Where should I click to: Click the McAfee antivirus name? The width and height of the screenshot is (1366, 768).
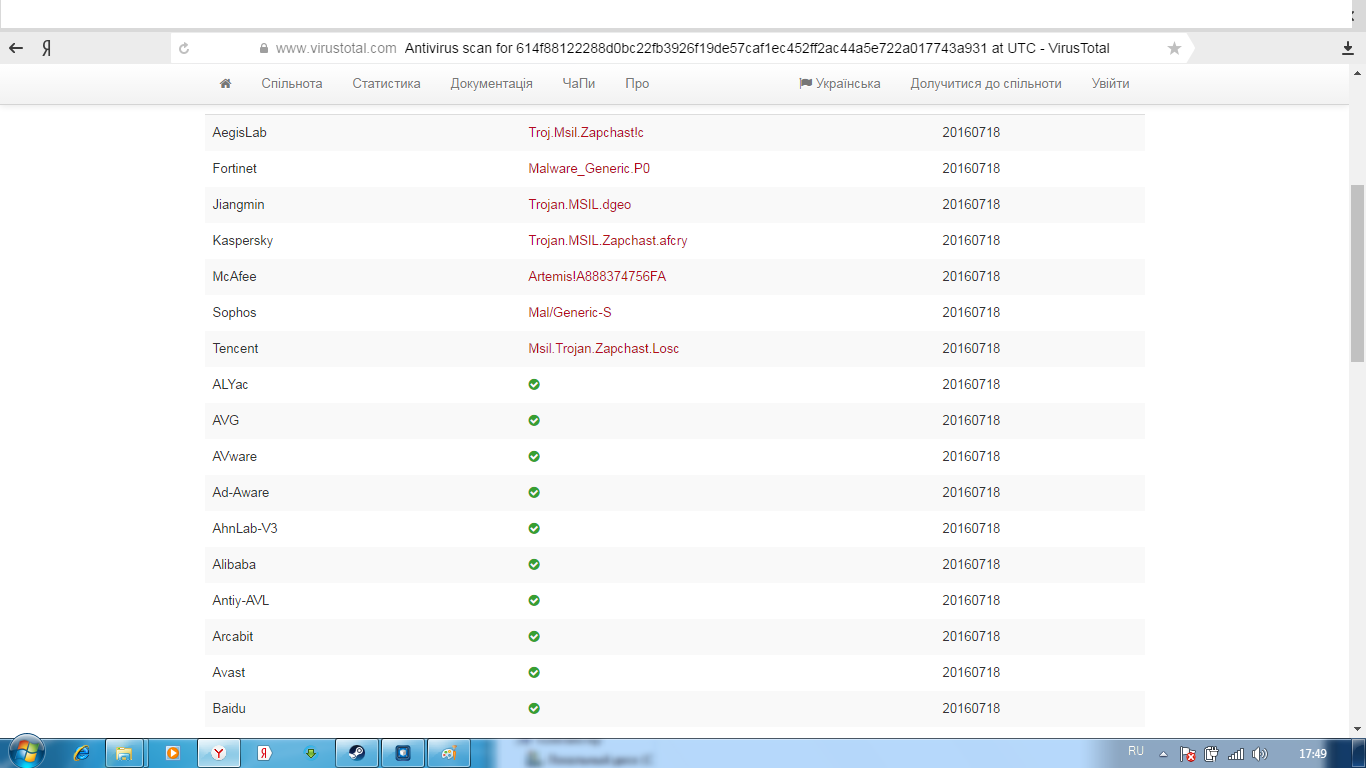[235, 277]
